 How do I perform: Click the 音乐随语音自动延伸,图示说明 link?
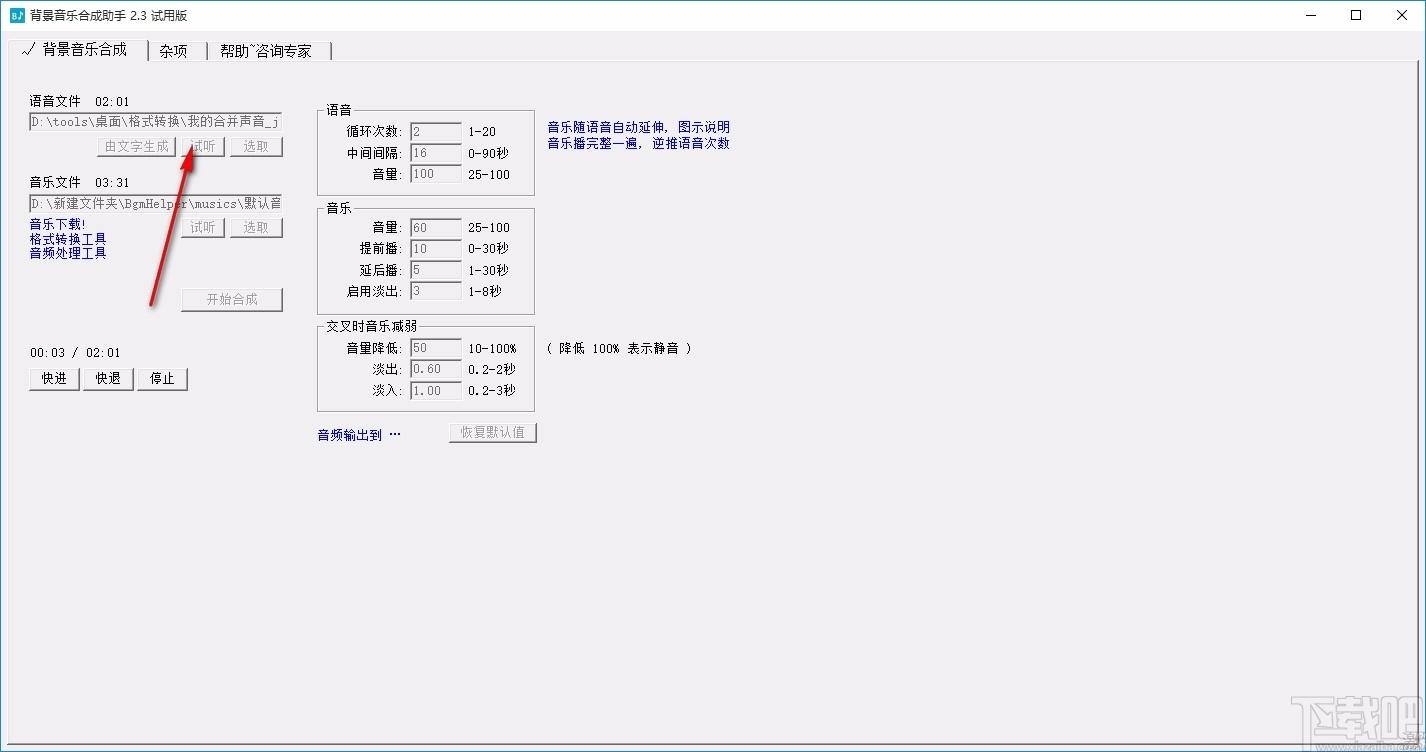click(638, 128)
